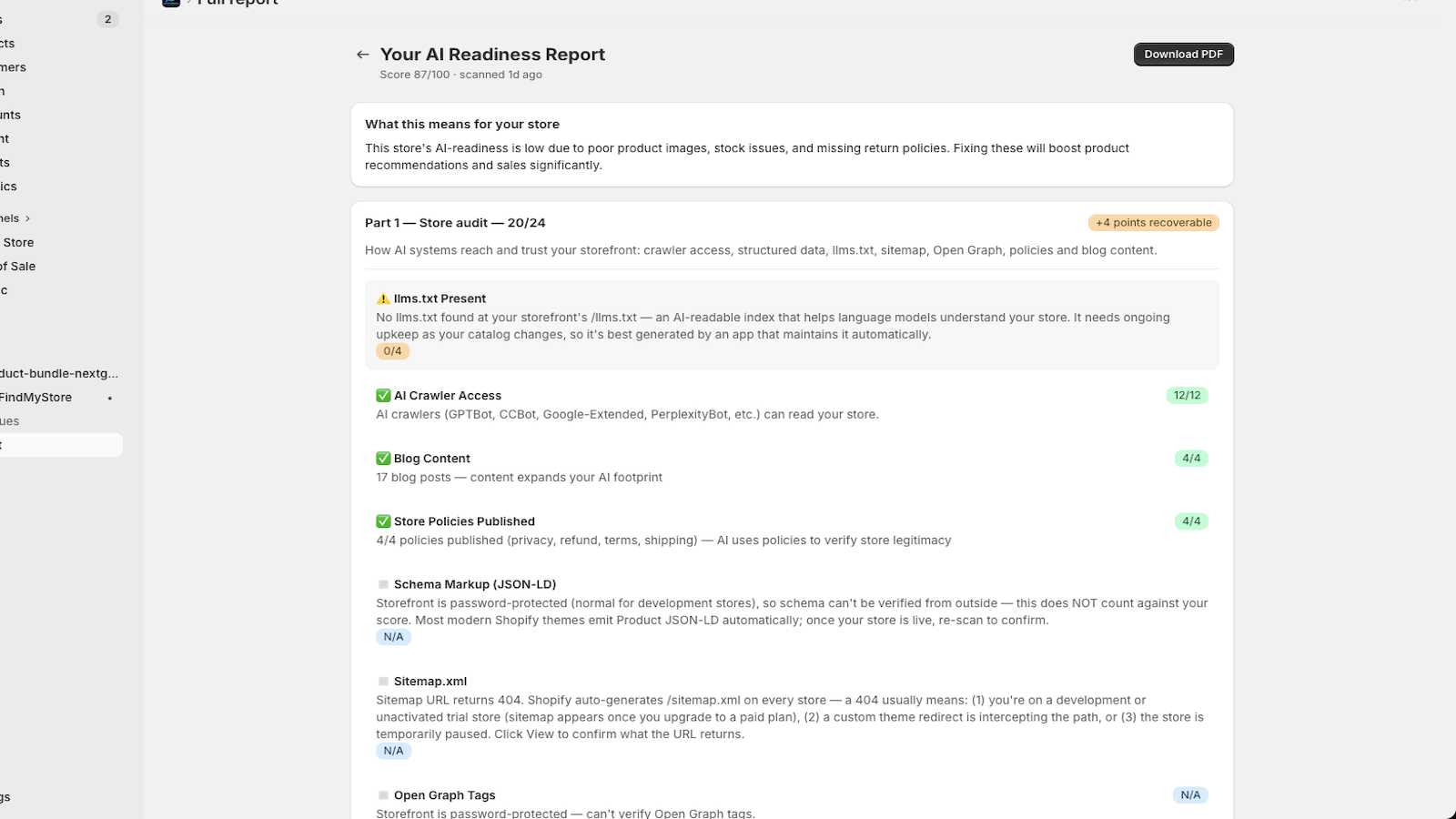Click the app icon in top breadcrumb
1456x819 pixels.
pos(171,3)
